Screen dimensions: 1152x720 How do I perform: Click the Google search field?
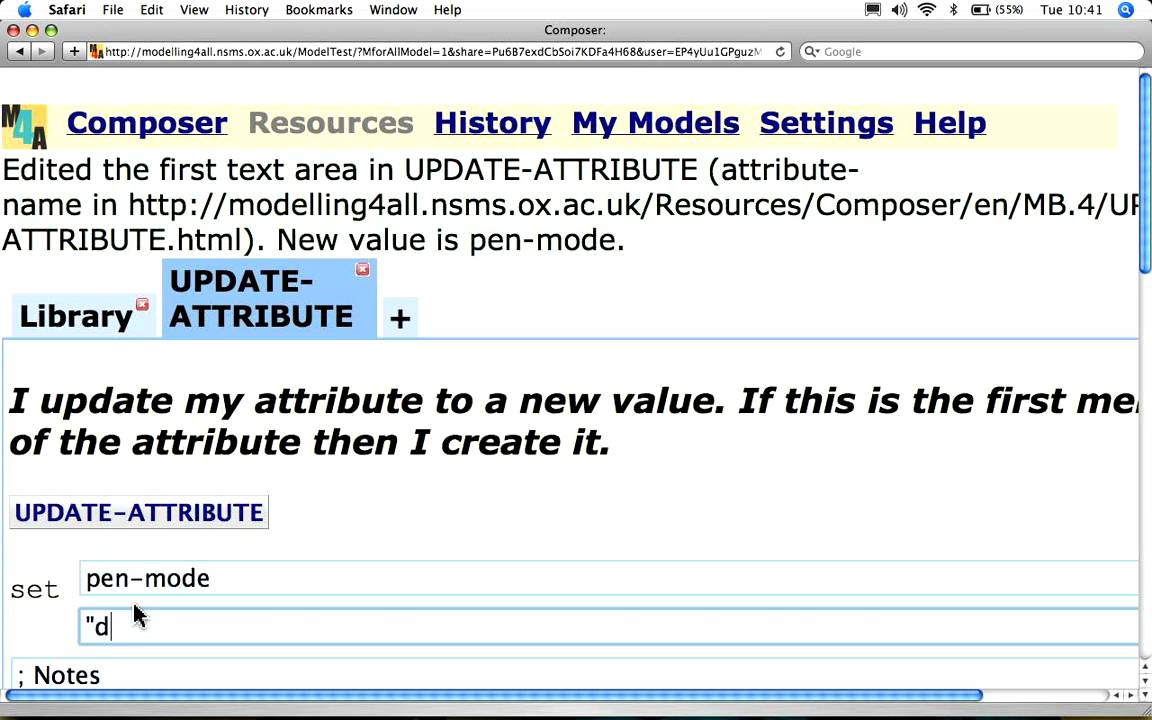click(x=971, y=51)
